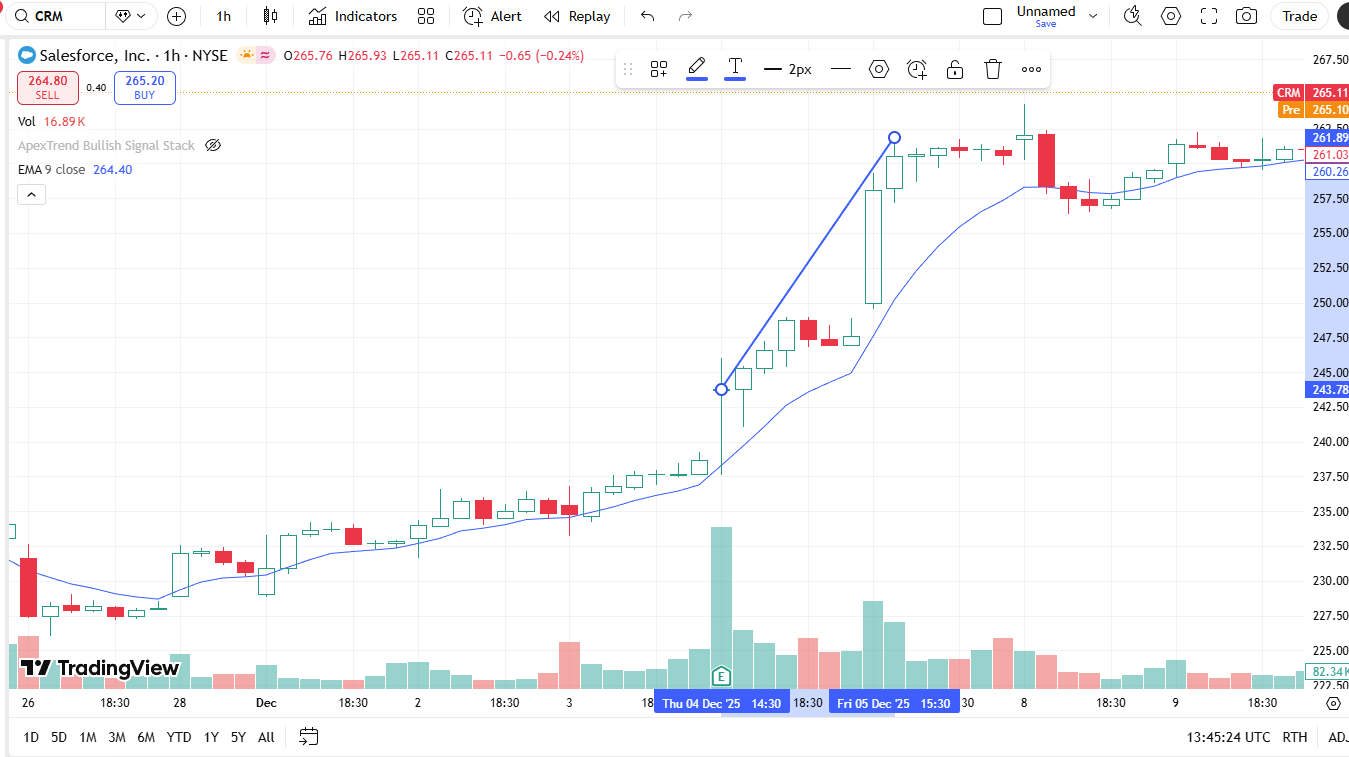Expand the Unnamed layout dropdown arrow

[1093, 16]
